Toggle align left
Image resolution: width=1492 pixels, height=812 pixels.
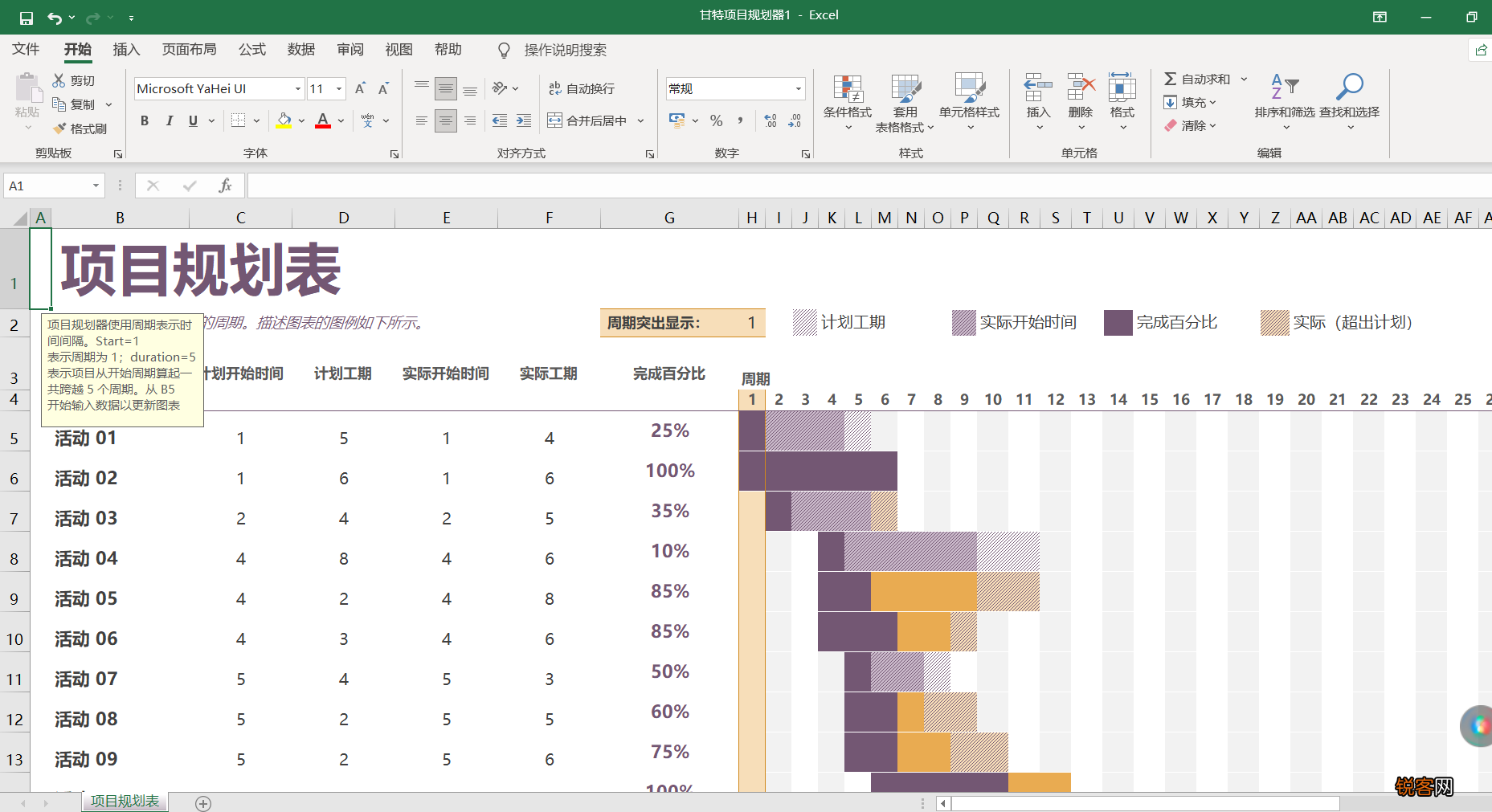pos(422,120)
